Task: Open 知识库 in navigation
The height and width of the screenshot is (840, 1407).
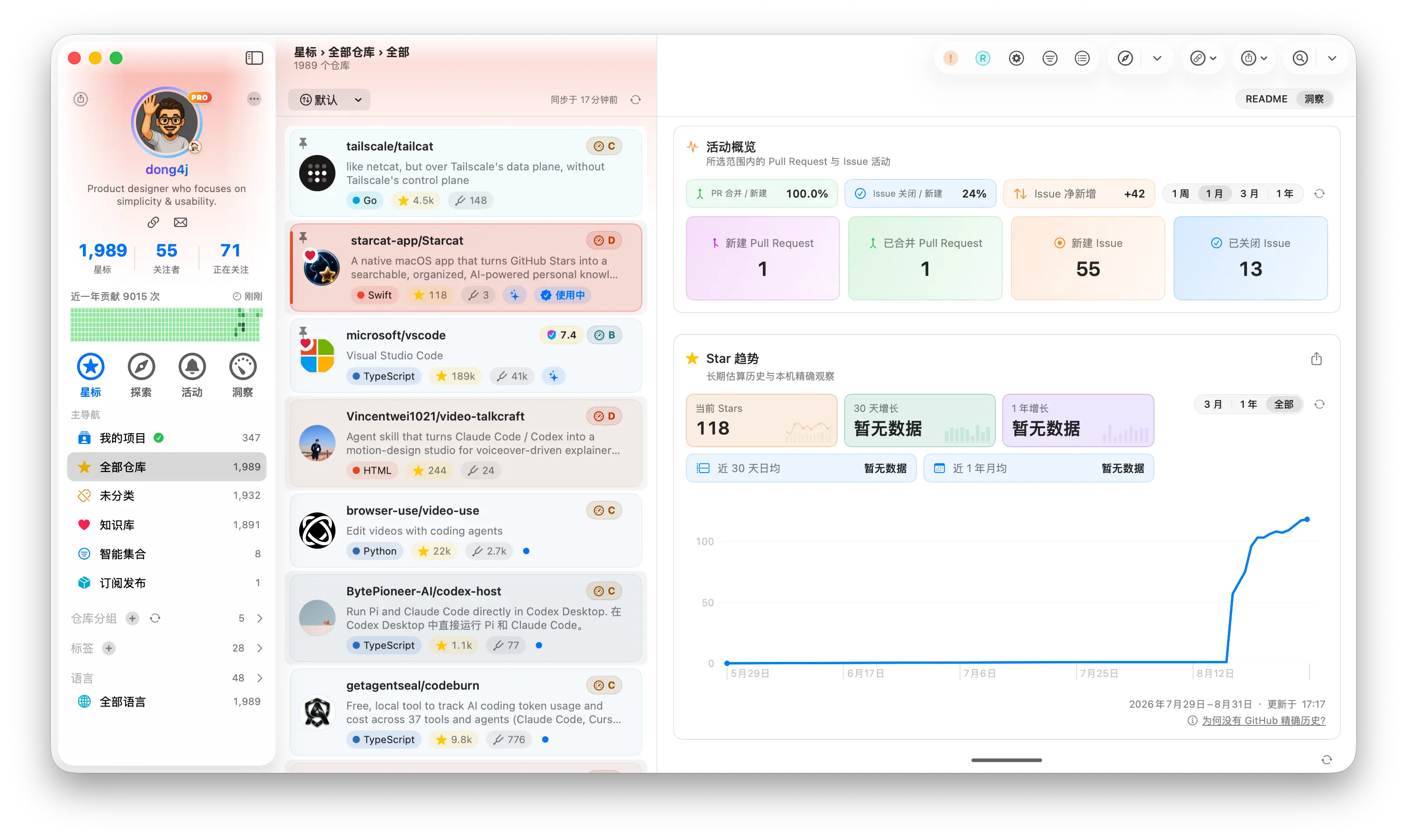Action: [166, 525]
